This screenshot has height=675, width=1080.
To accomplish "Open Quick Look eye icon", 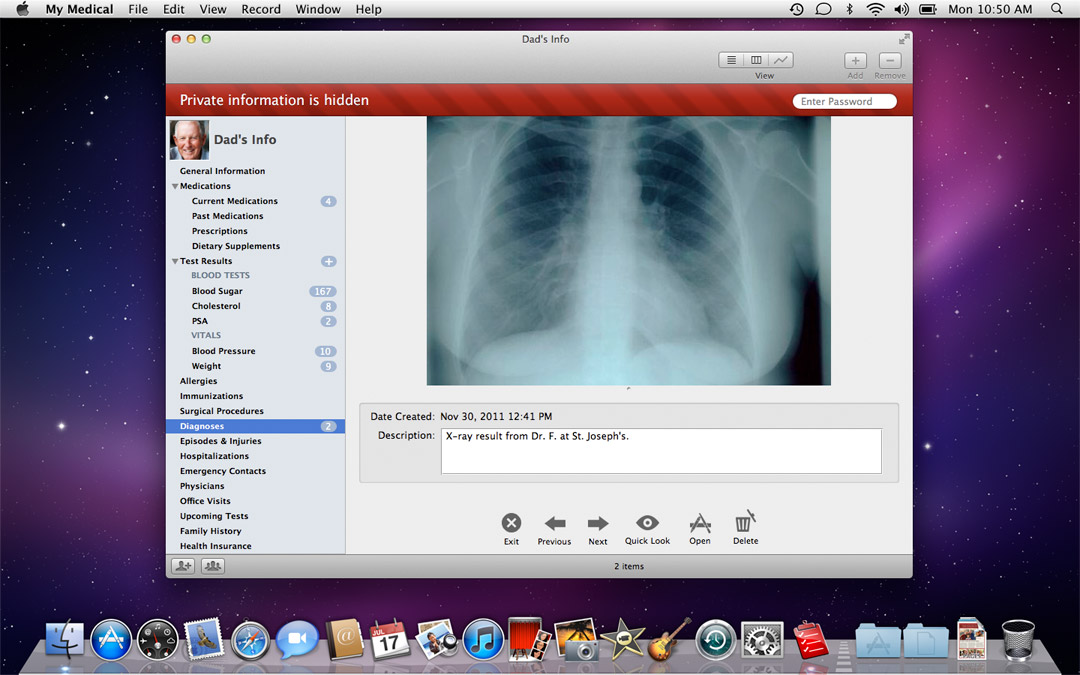I will (x=647, y=523).
